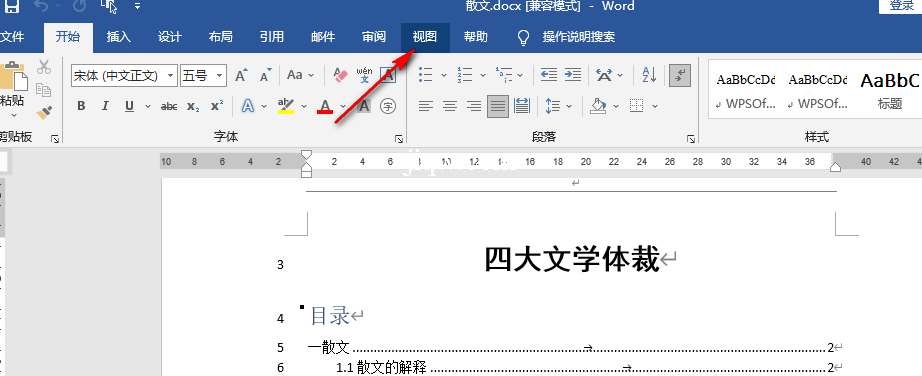Viewport: 922px width, 376px height.
Task: Open the Phonetic Guide (wén) tool
Action: (x=365, y=75)
